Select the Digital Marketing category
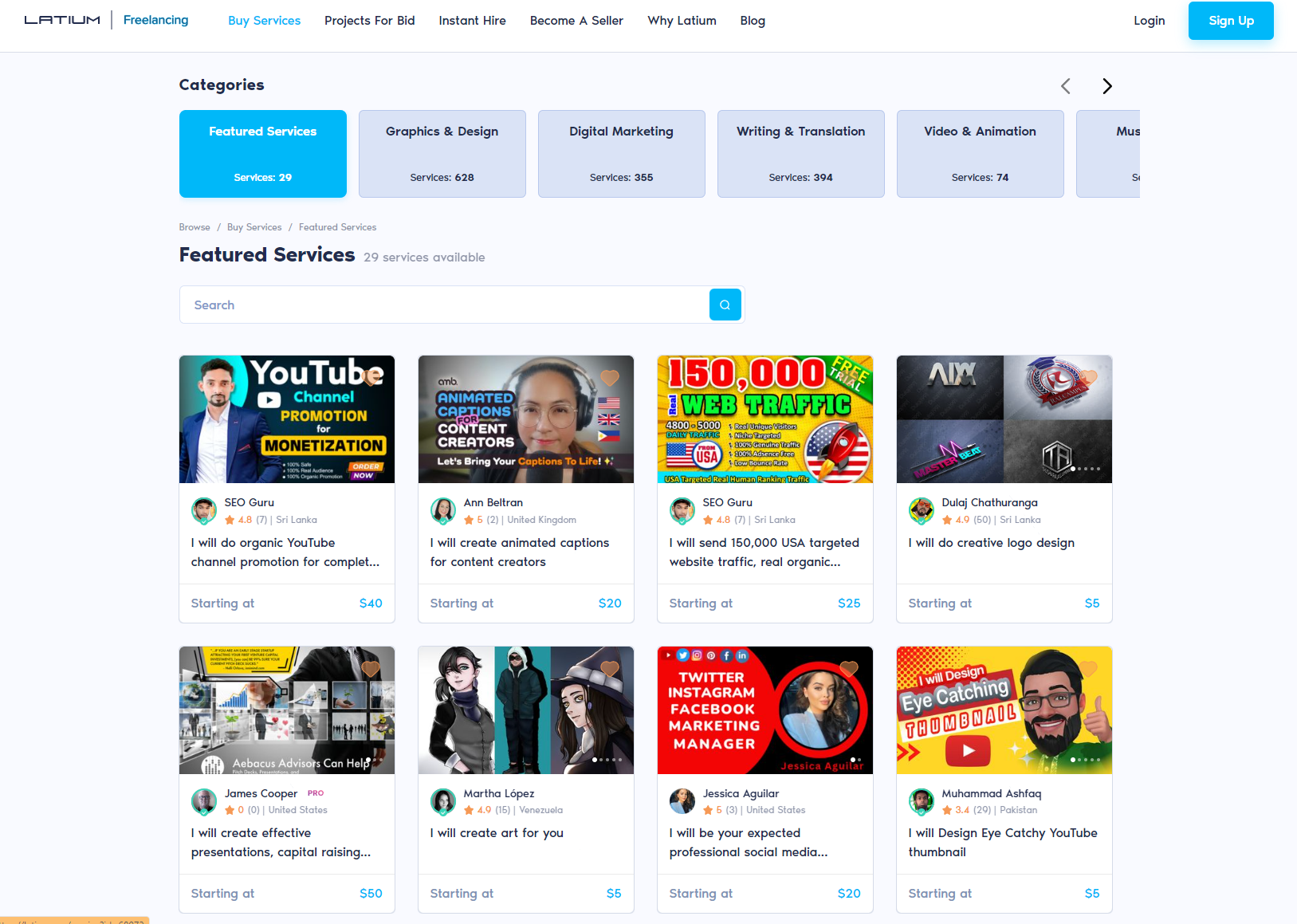 click(622, 154)
